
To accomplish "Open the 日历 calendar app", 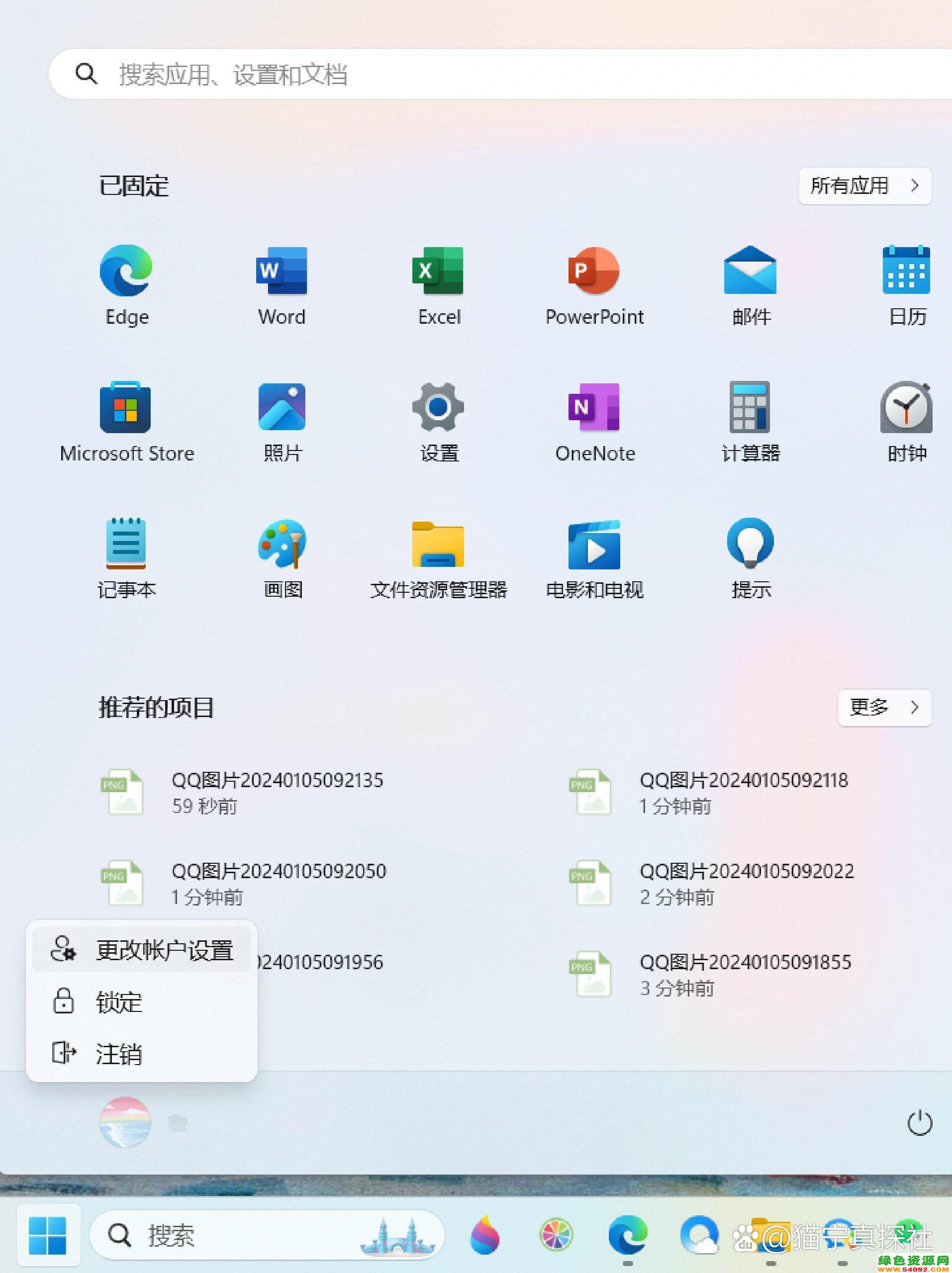I will pos(907,285).
